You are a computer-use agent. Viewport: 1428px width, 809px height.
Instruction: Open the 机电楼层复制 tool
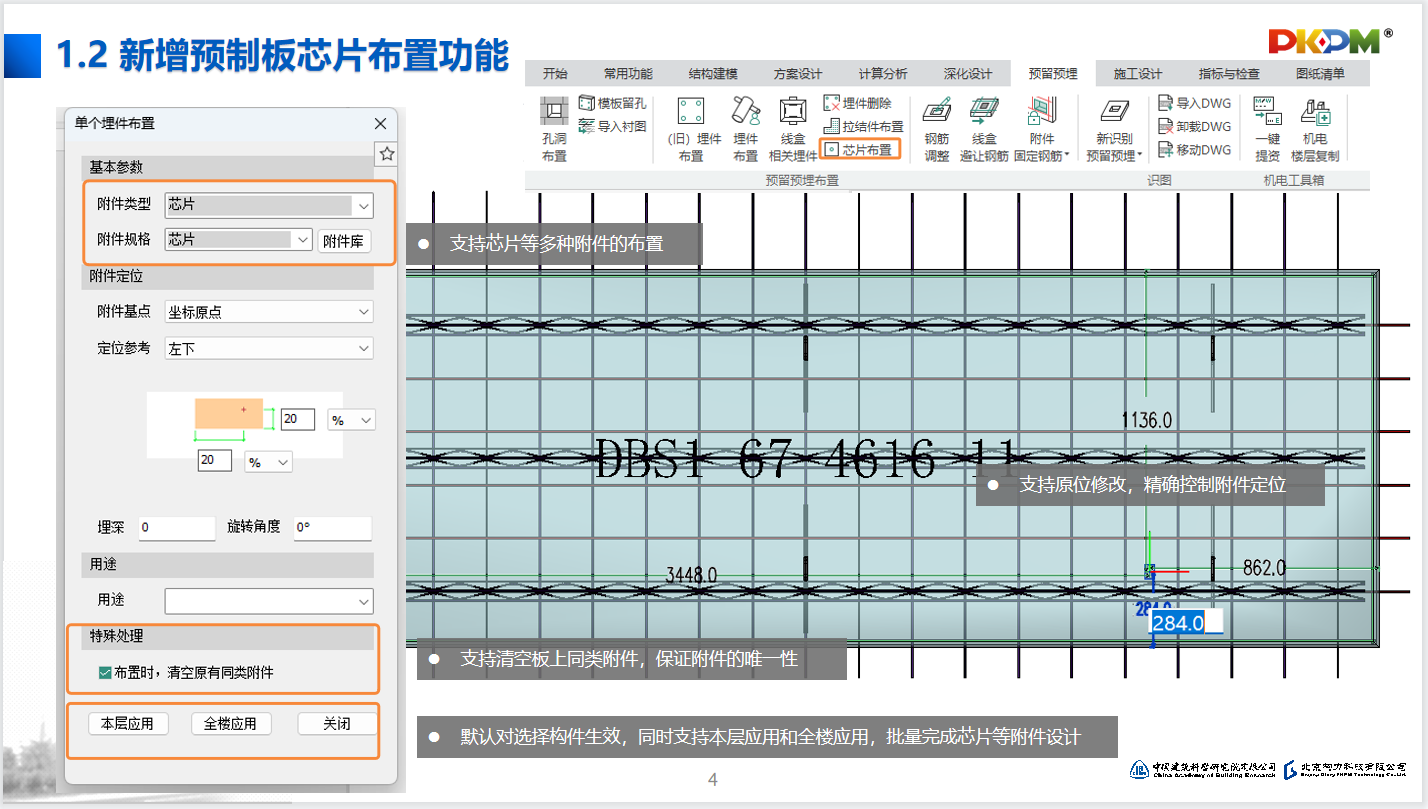tap(1314, 111)
